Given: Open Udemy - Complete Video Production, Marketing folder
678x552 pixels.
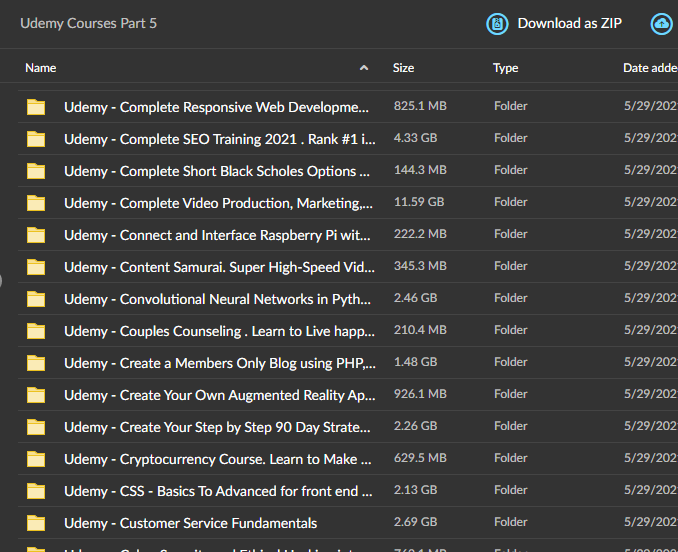Looking at the screenshot, I should [x=218, y=203].
